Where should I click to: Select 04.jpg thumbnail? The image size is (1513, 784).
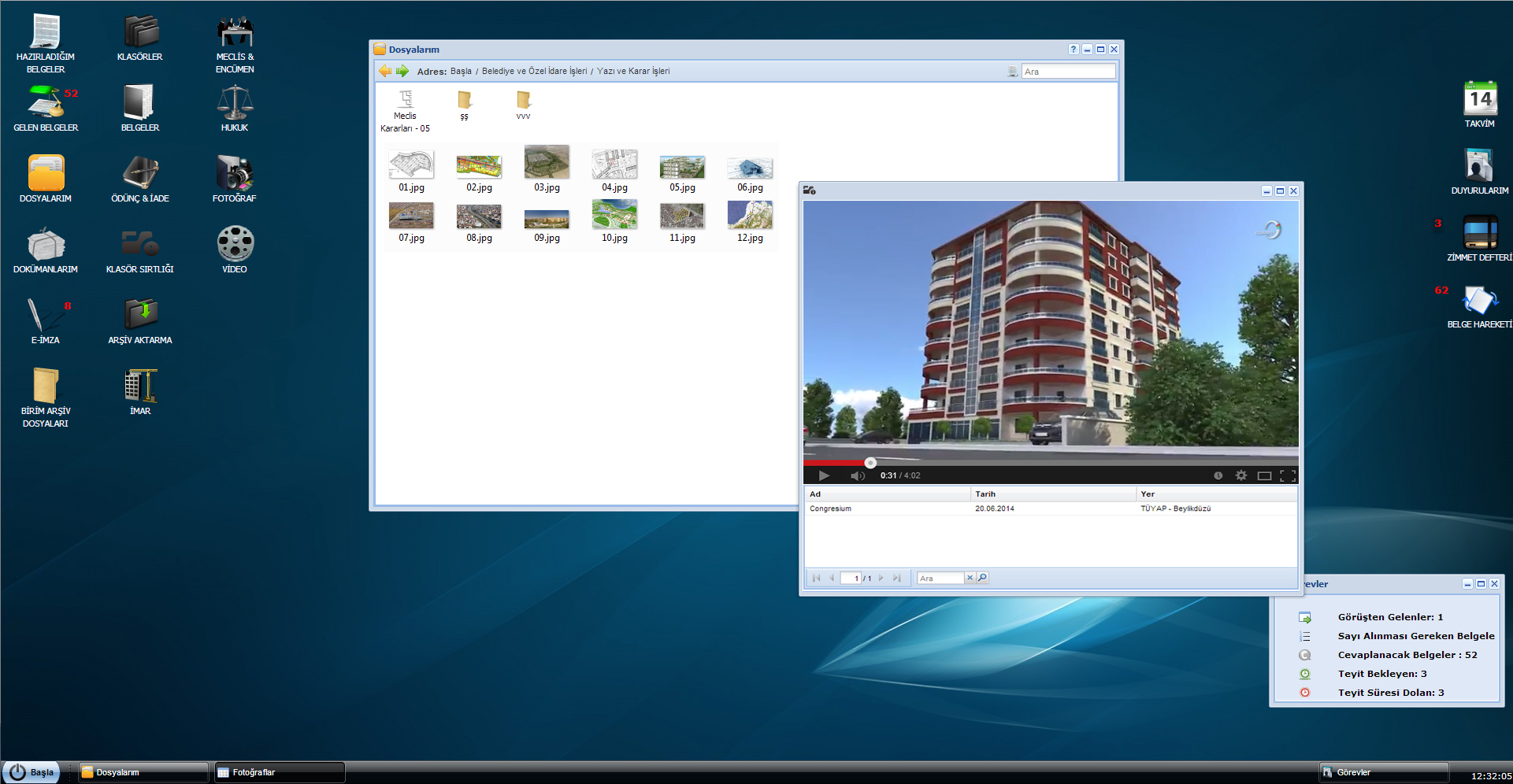point(614,165)
